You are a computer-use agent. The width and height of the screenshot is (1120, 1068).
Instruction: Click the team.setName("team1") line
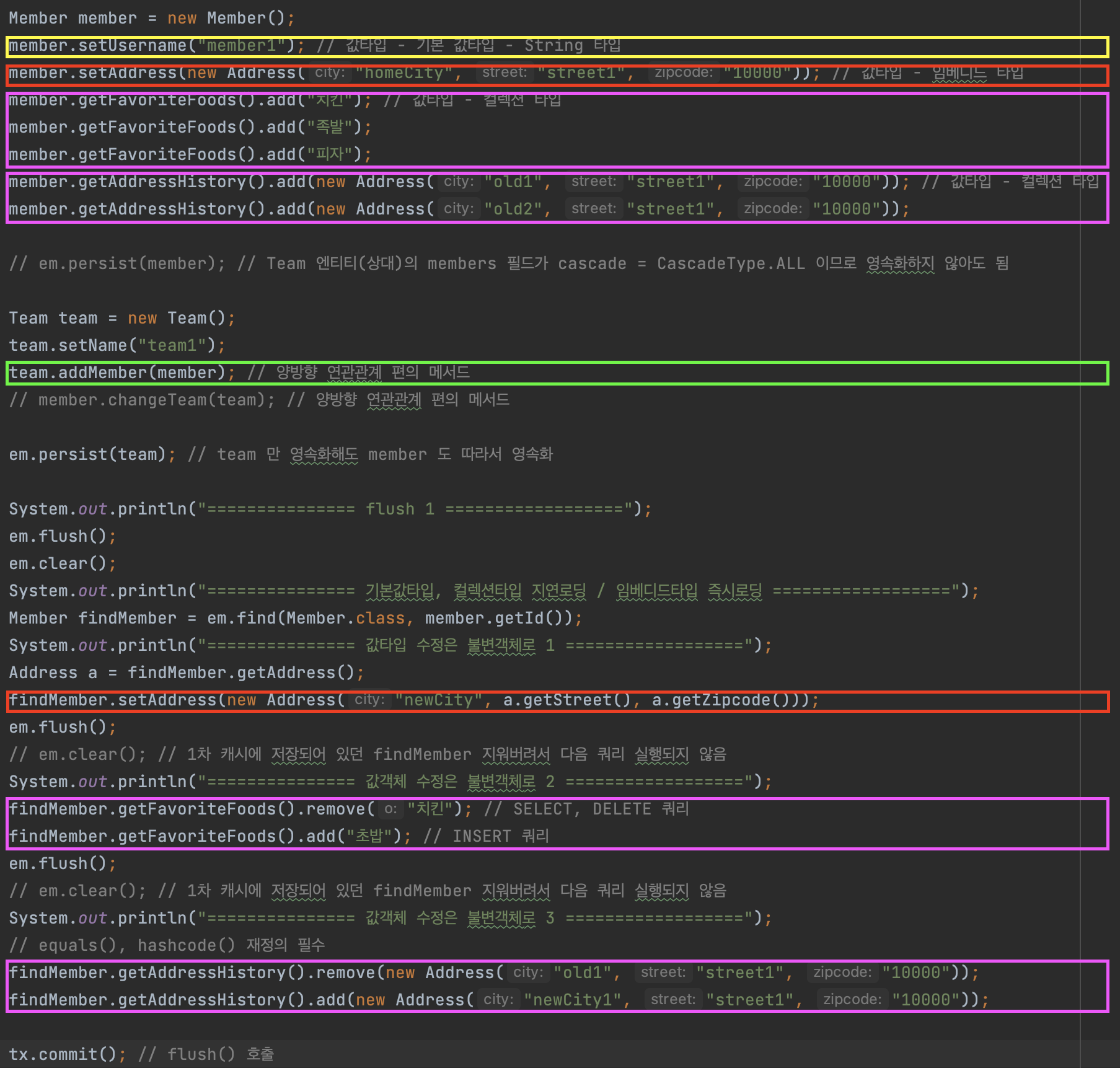pyautogui.click(x=117, y=345)
